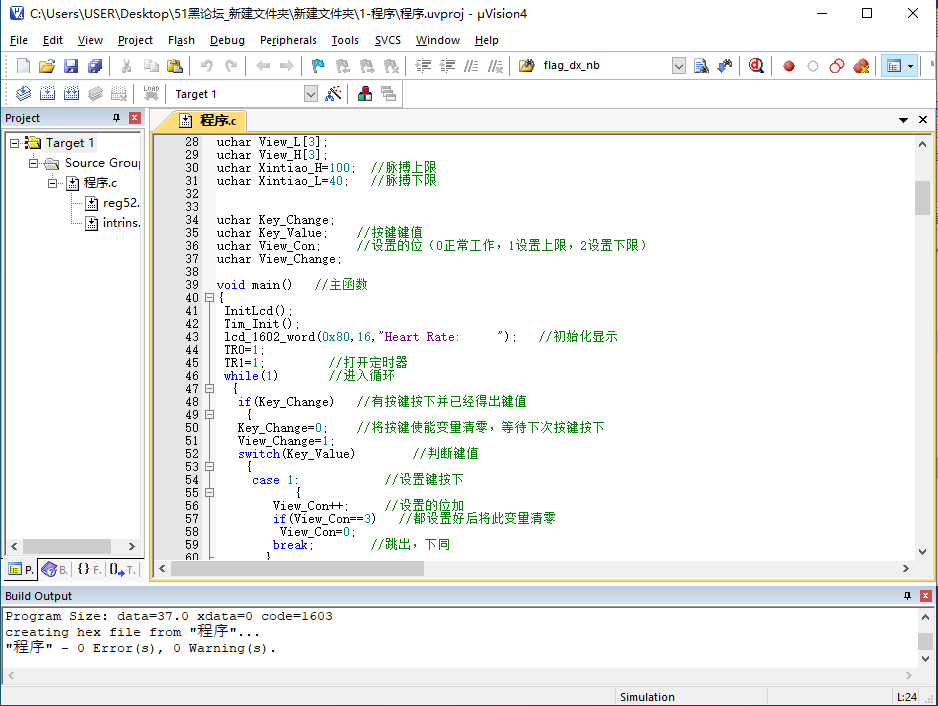938x706 pixels.
Task: Kill all breakpoints icon
Action: pyautogui.click(x=861, y=66)
